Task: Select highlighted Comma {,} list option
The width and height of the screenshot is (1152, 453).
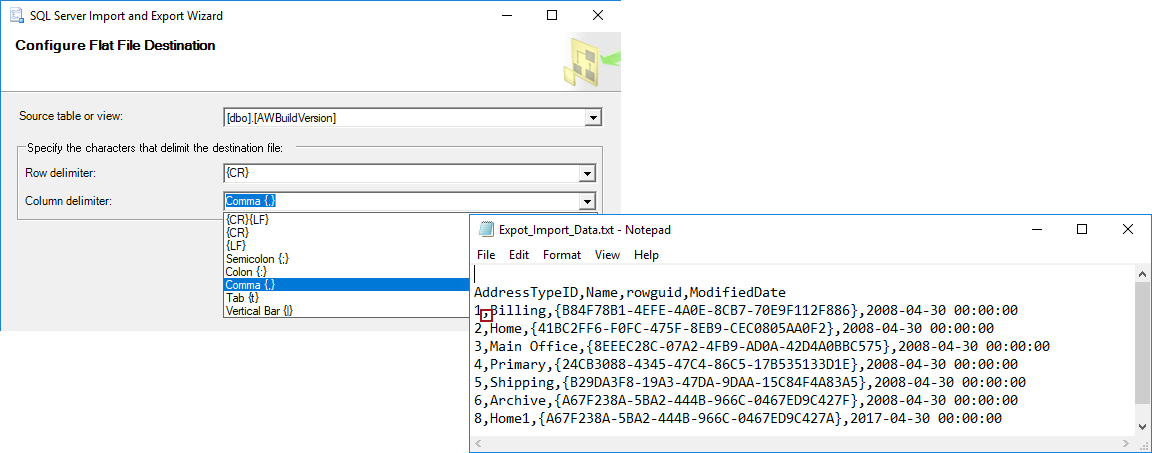Action: pos(346,284)
